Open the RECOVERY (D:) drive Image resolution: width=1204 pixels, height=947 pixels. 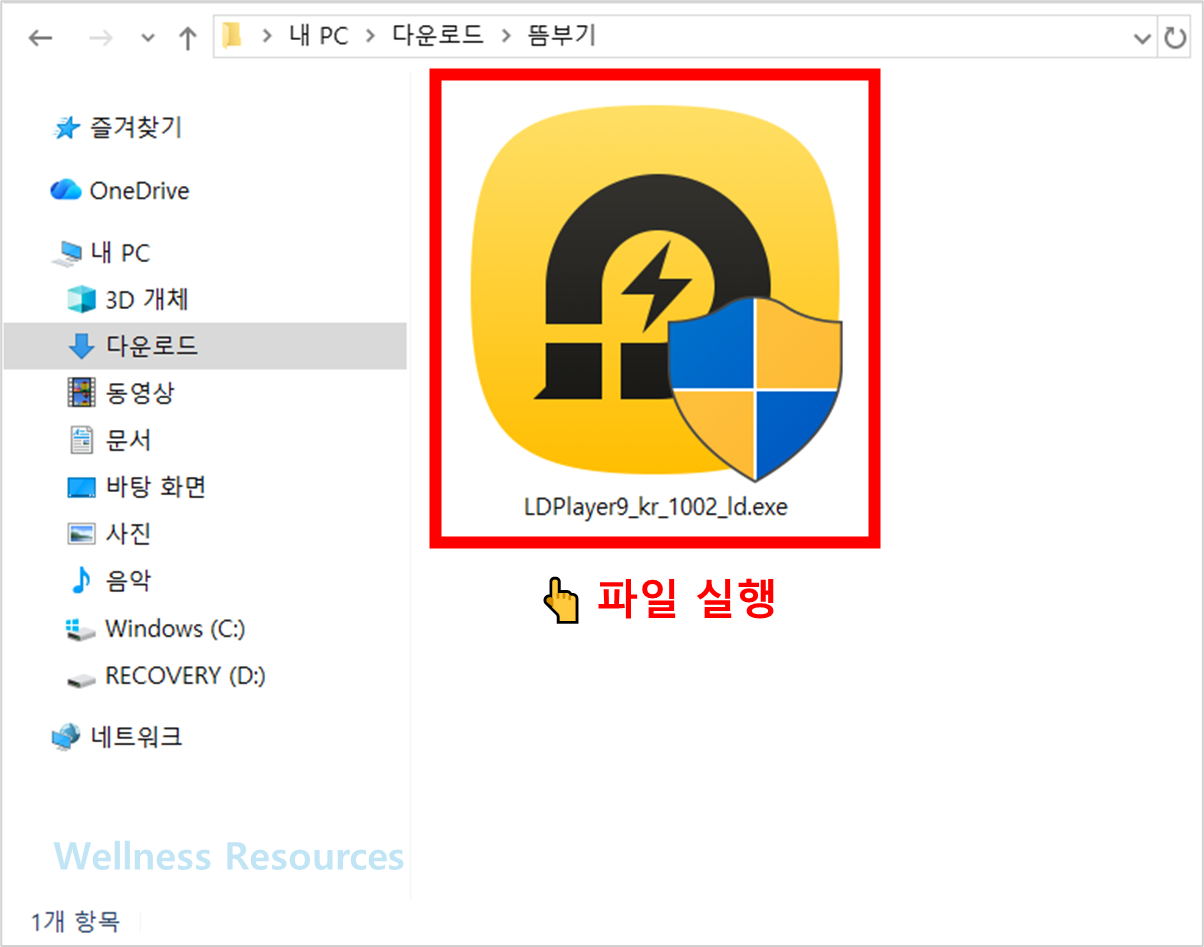click(185, 676)
